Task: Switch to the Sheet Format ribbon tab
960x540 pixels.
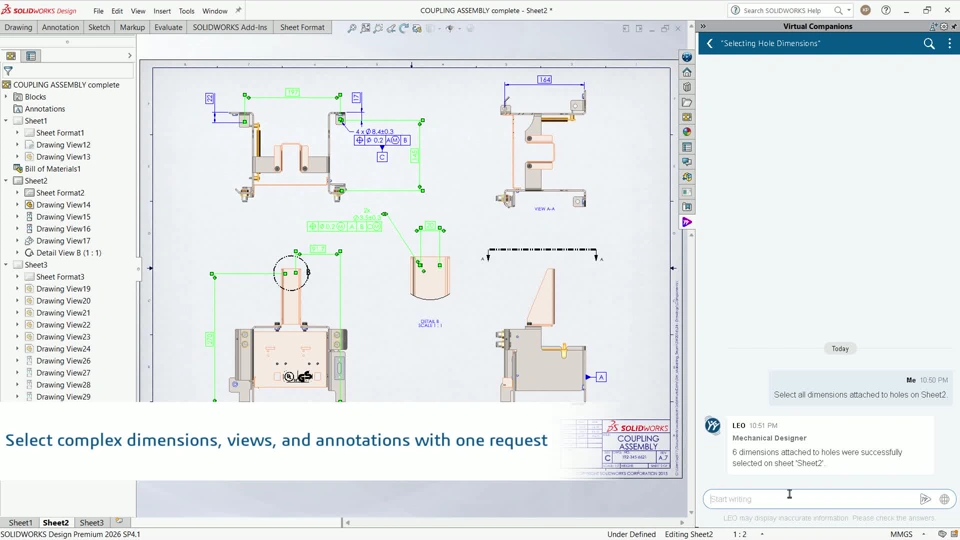Action: pyautogui.click(x=302, y=28)
